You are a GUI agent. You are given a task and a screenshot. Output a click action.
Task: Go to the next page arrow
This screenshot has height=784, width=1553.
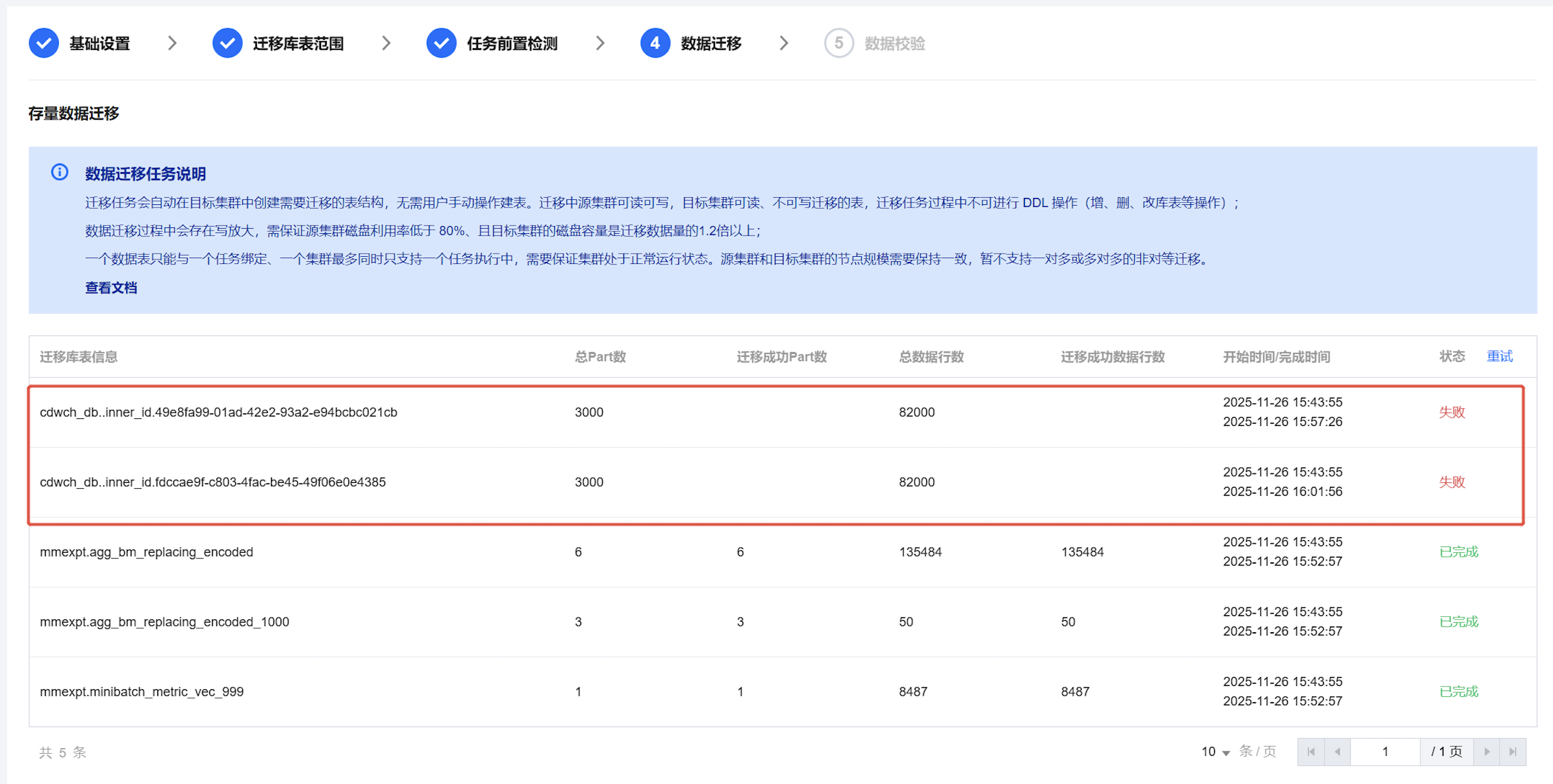[1486, 752]
